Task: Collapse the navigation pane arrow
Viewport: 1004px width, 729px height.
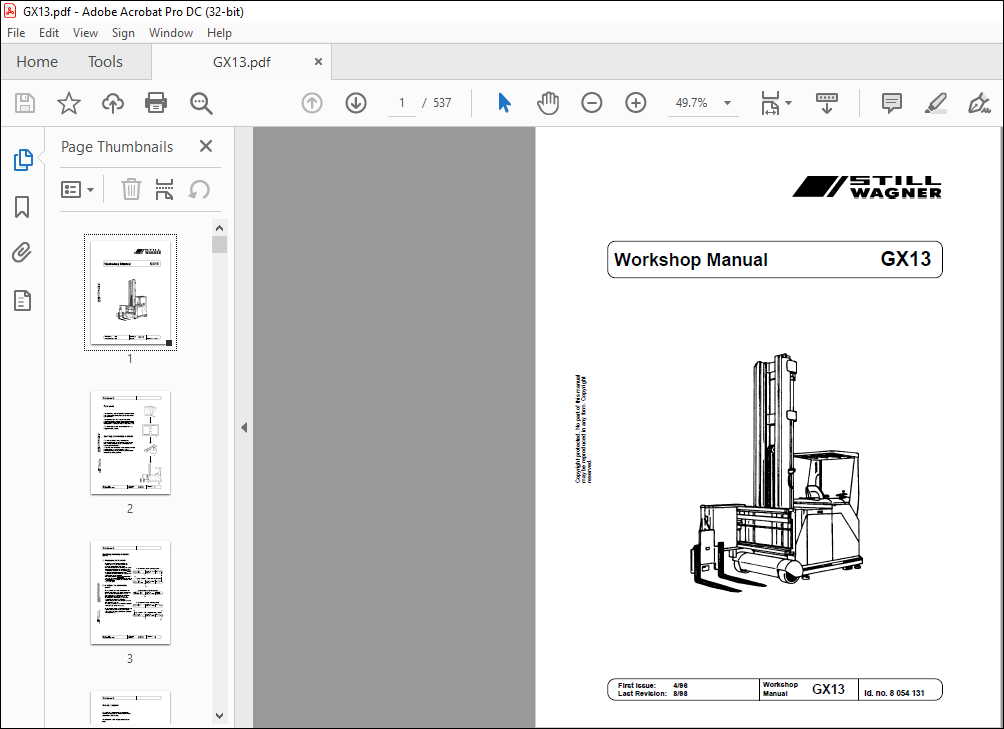Action: click(x=244, y=428)
